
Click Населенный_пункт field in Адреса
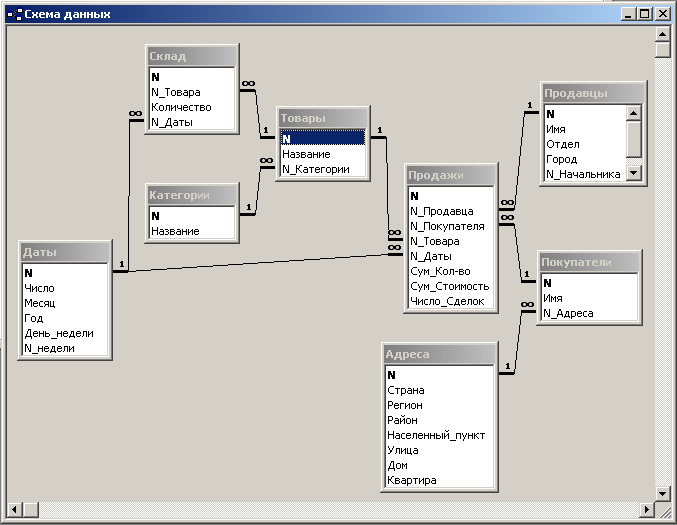pyautogui.click(x=439, y=435)
